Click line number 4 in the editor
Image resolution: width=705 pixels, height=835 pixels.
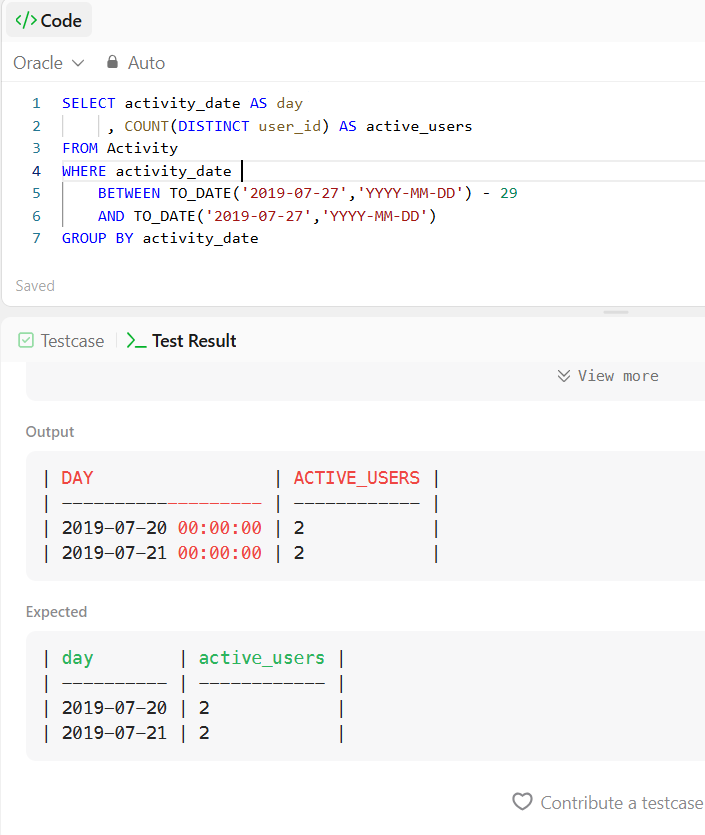point(36,170)
